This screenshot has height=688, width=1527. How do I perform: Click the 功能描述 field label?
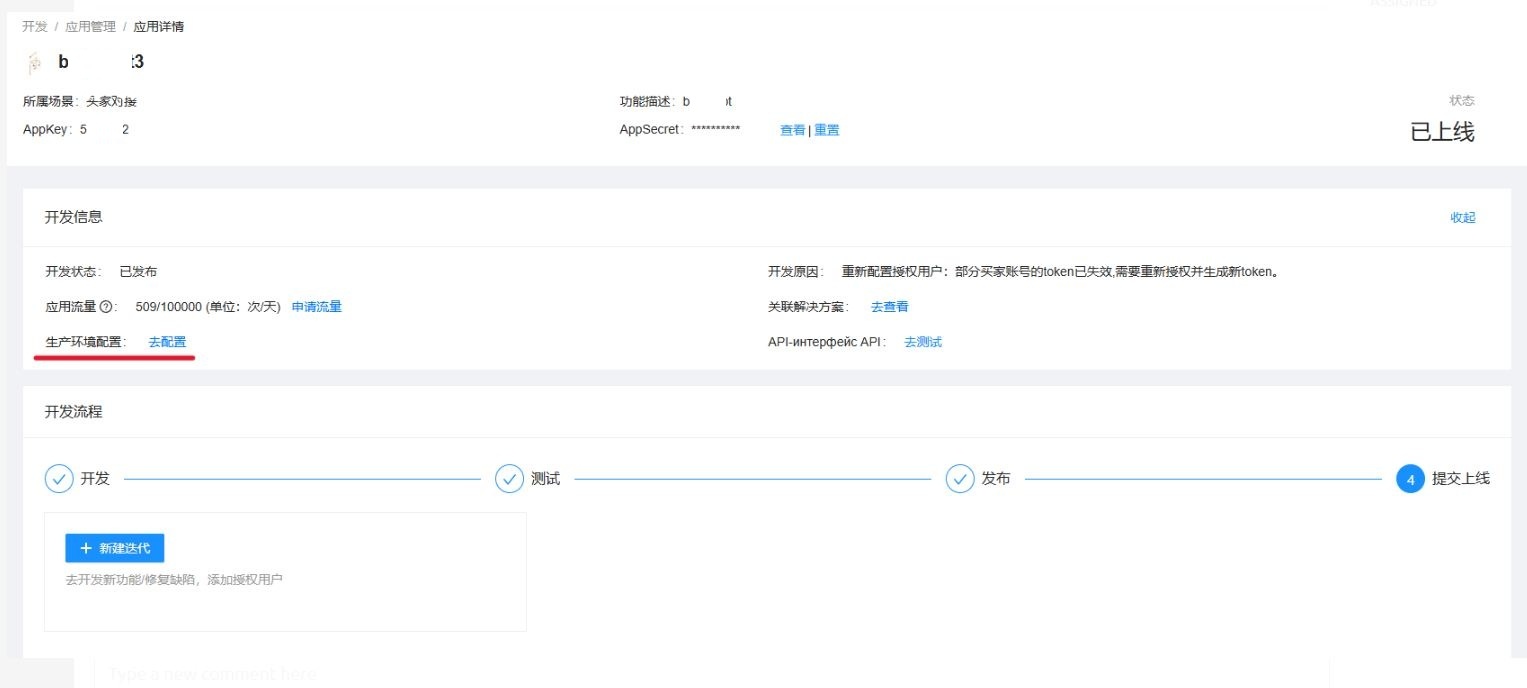pyautogui.click(x=647, y=102)
